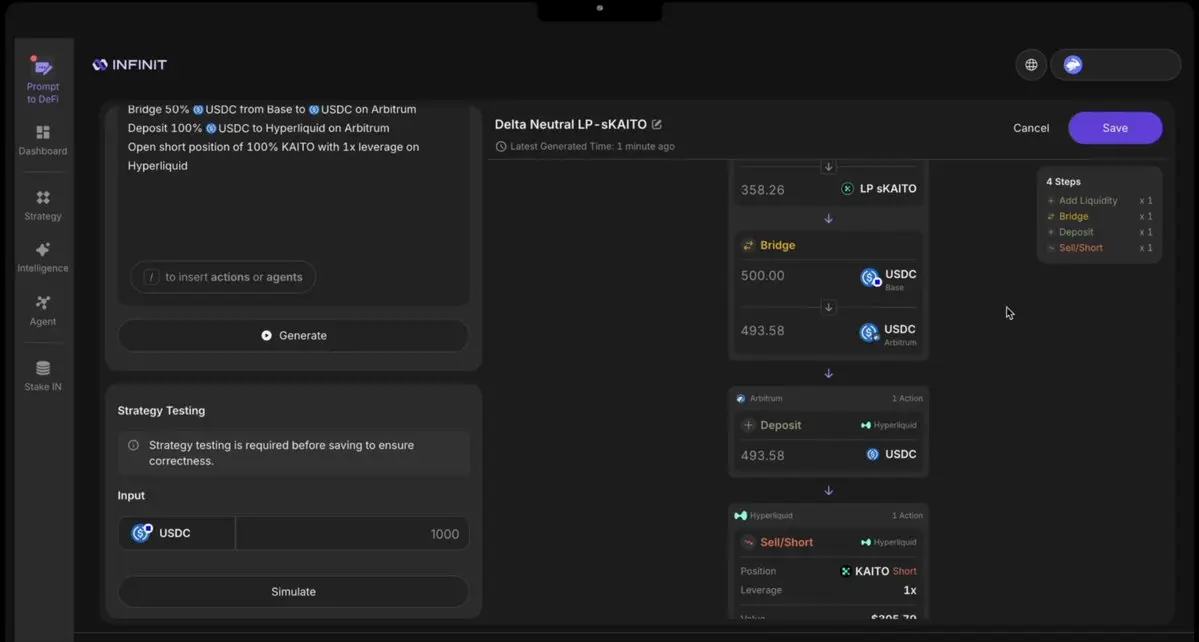The image size is (1199, 642).
Task: Click the INFINIT logo
Action: pos(130,65)
